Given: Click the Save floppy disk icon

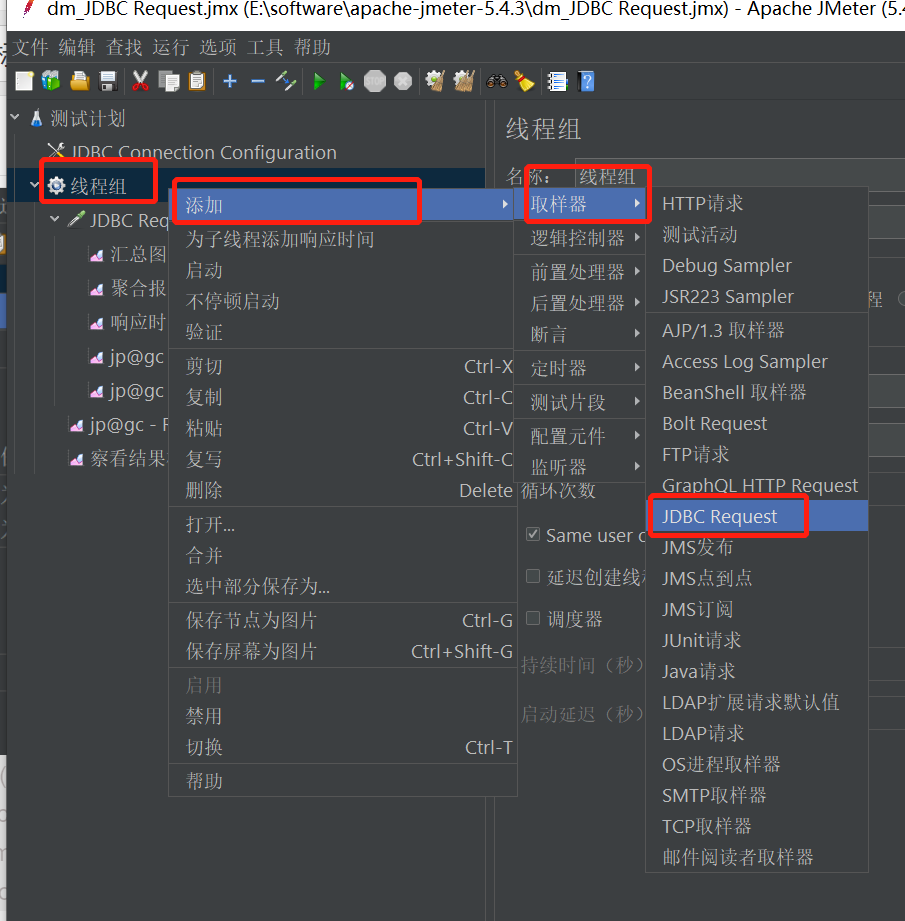Looking at the screenshot, I should pos(108,81).
